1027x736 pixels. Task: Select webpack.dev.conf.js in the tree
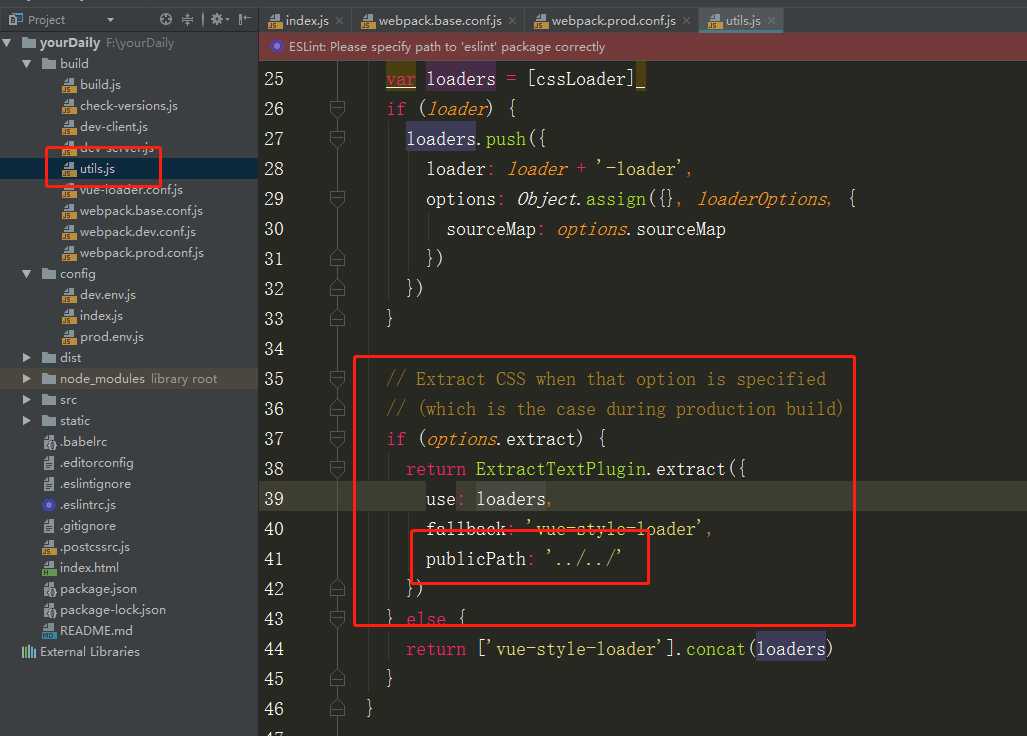[138, 232]
